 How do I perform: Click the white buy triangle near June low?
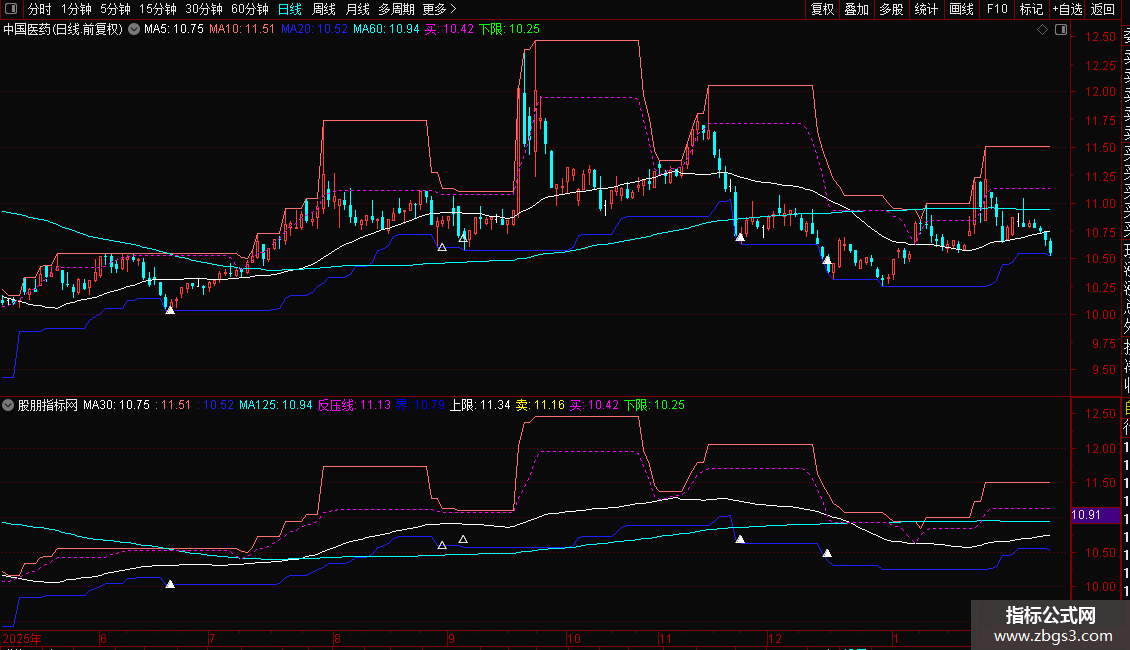coord(170,310)
